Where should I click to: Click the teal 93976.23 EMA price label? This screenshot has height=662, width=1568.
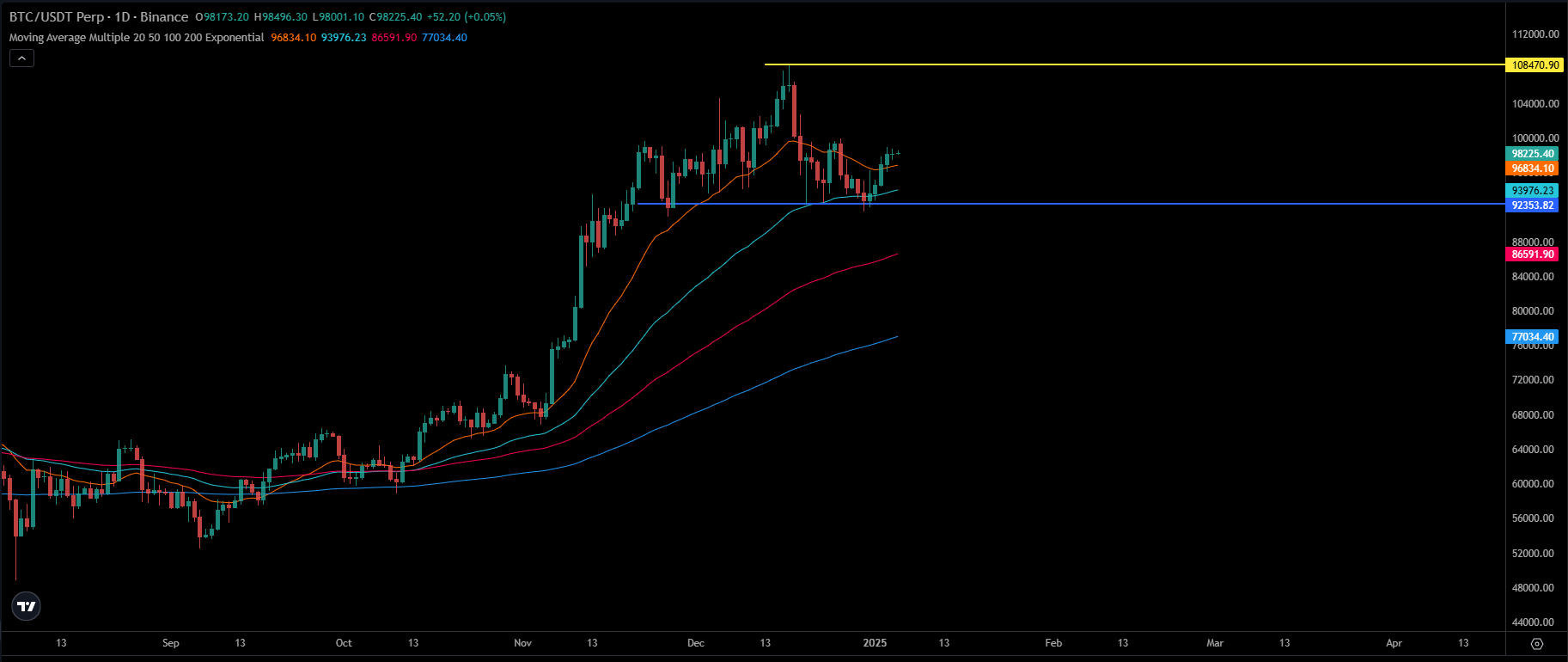coord(1533,191)
